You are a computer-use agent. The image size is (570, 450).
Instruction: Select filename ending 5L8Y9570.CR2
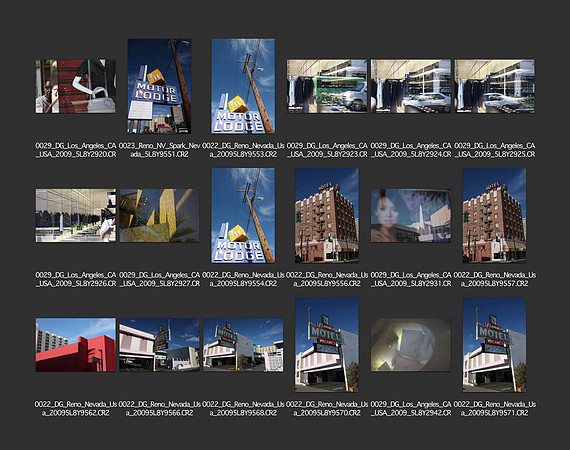[x=327, y=409]
